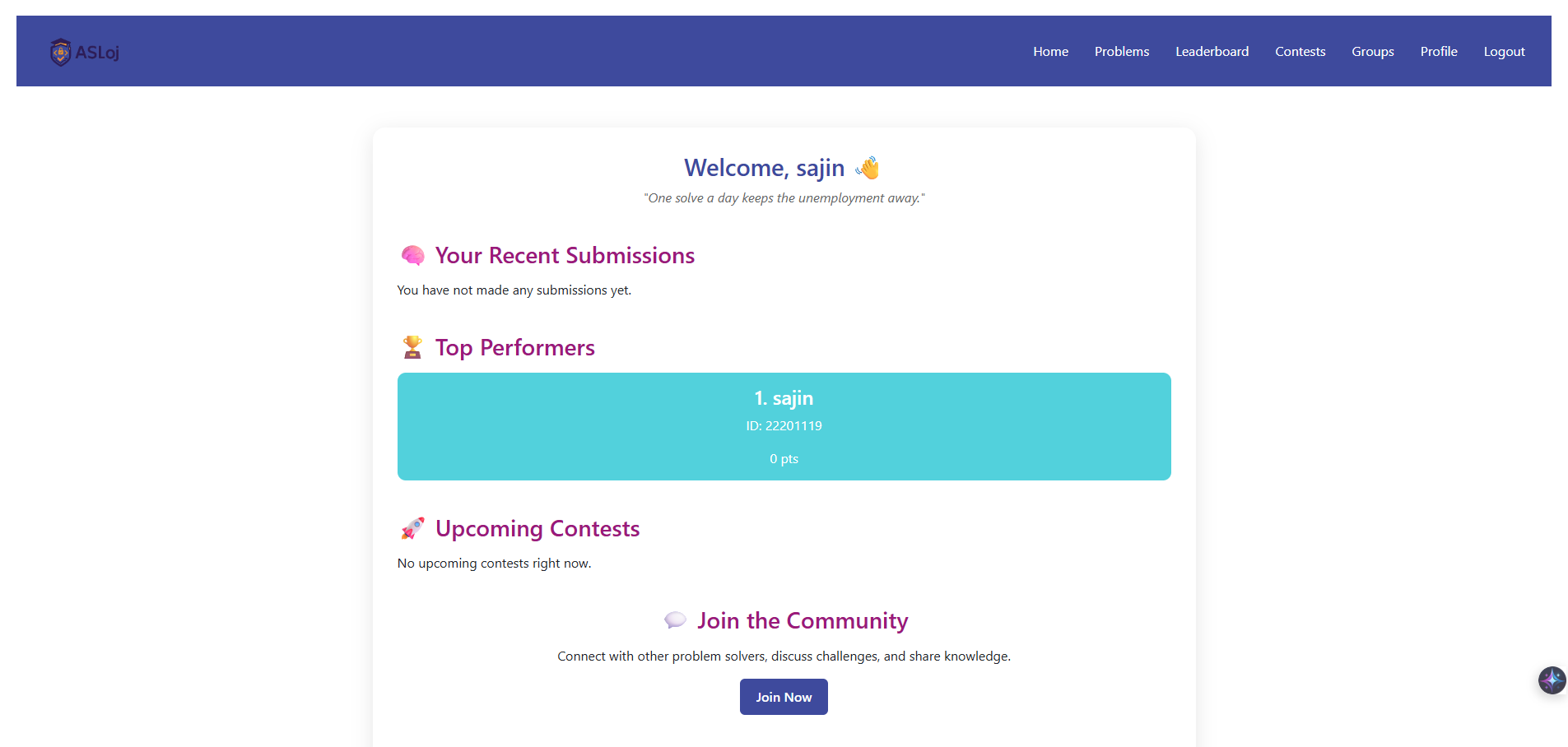Open the Problems page
This screenshot has width=1568, height=747.
click(1121, 51)
